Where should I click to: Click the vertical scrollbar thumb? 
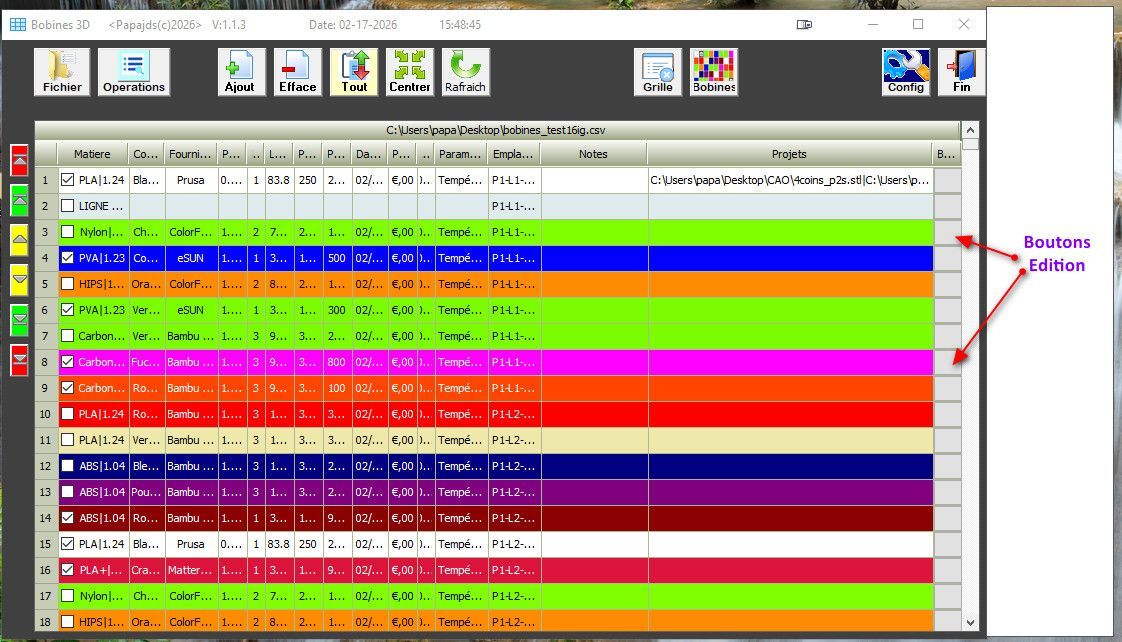pos(970,144)
